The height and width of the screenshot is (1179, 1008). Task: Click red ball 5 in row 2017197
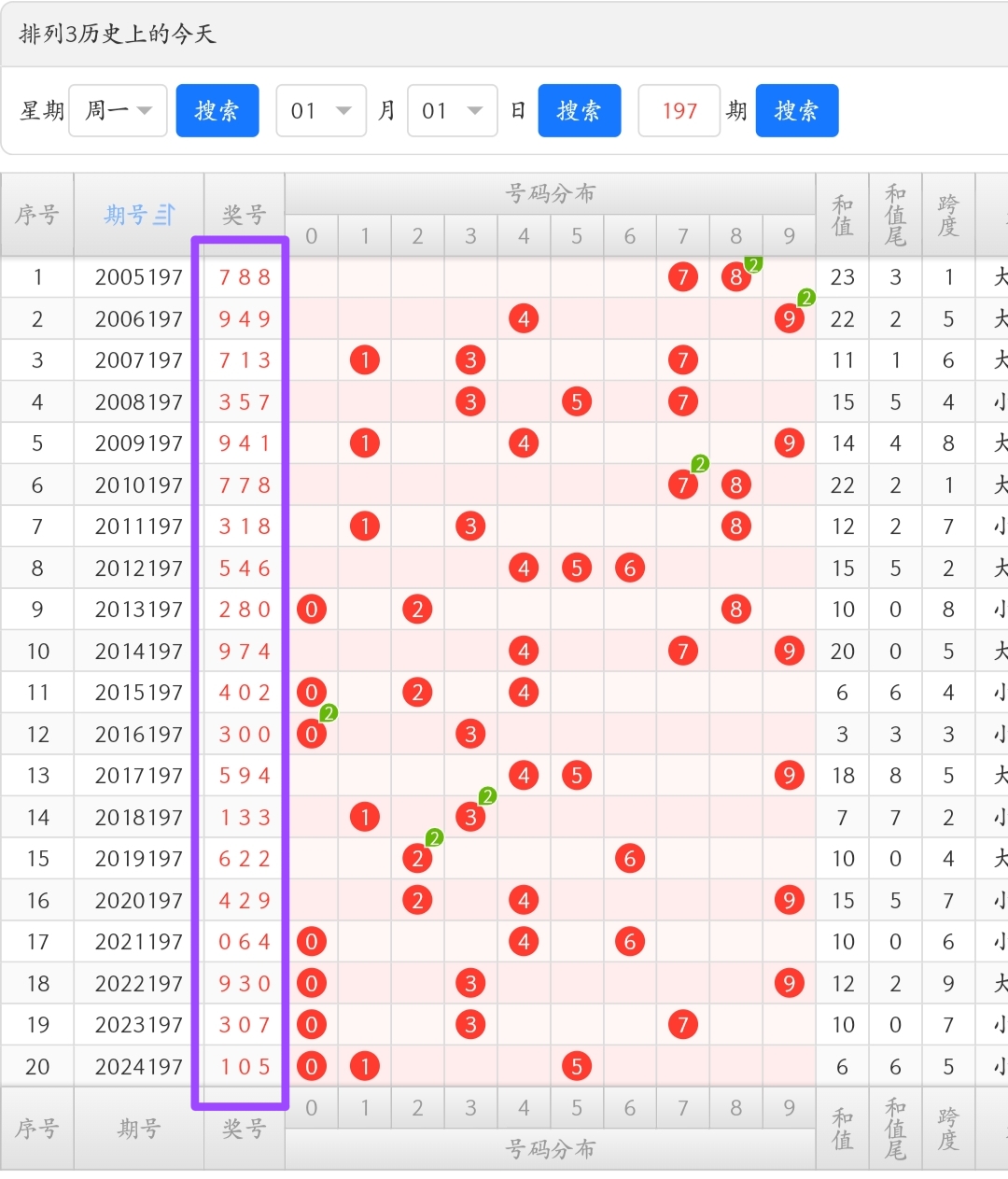577,776
